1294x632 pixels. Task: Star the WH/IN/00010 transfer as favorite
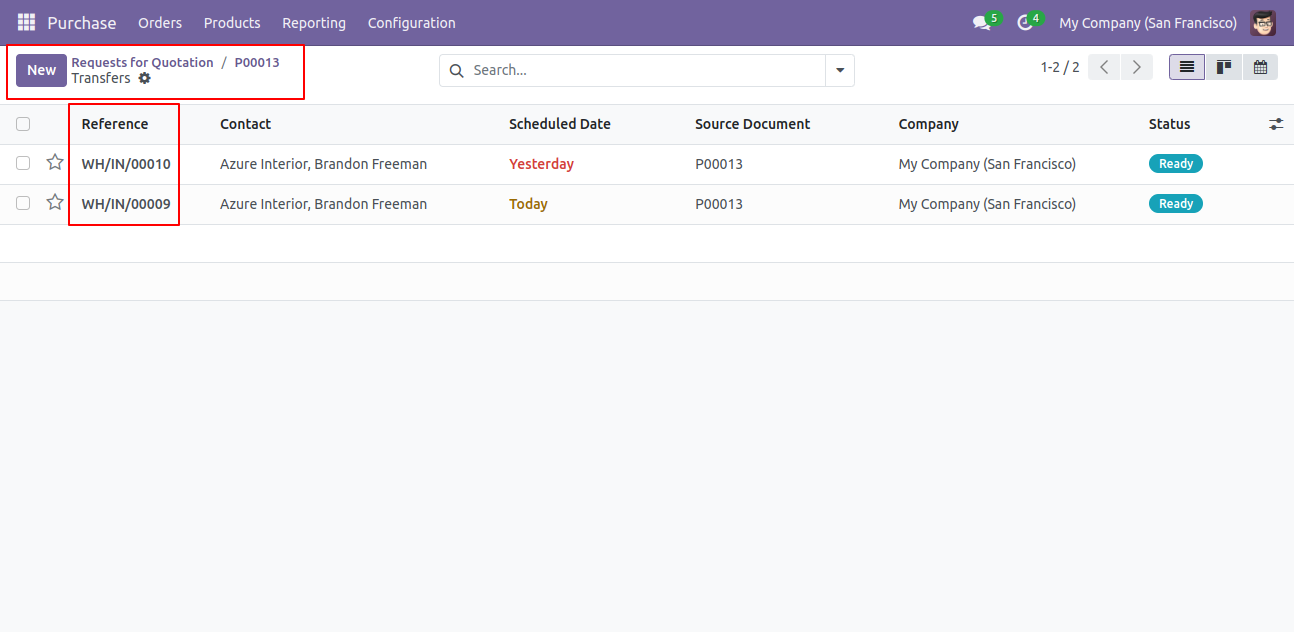pos(55,163)
